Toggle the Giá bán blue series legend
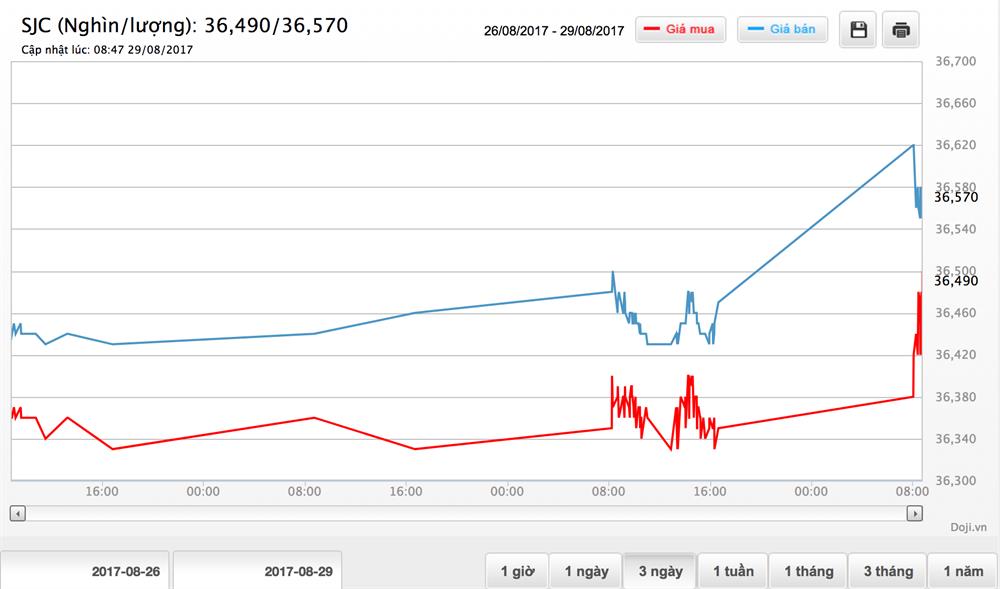Viewport: 1000px width, 589px height. point(782,30)
